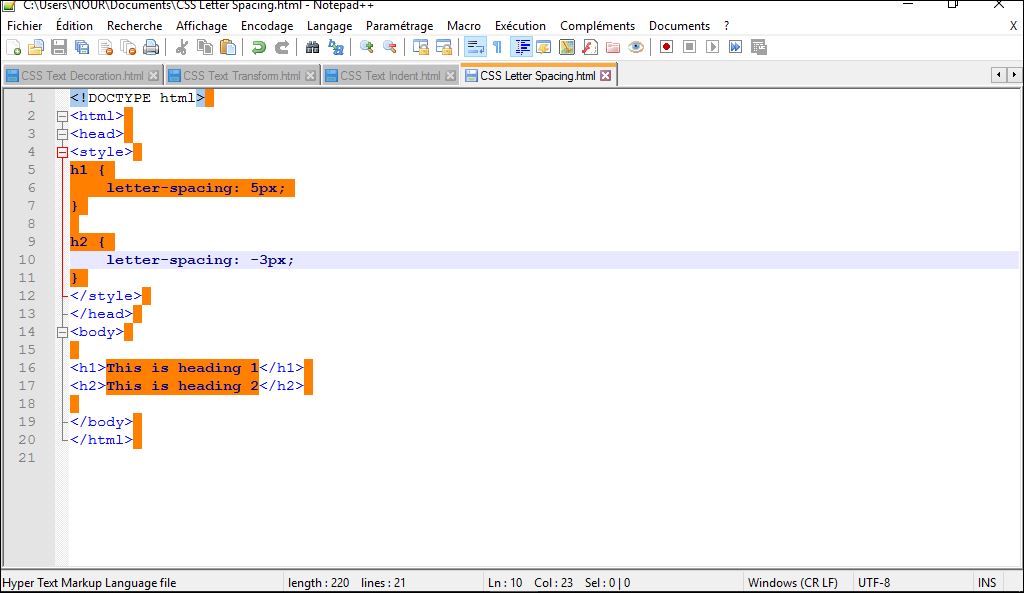
Task: Click the Windows (CR LF) status entry
Action: 793,583
